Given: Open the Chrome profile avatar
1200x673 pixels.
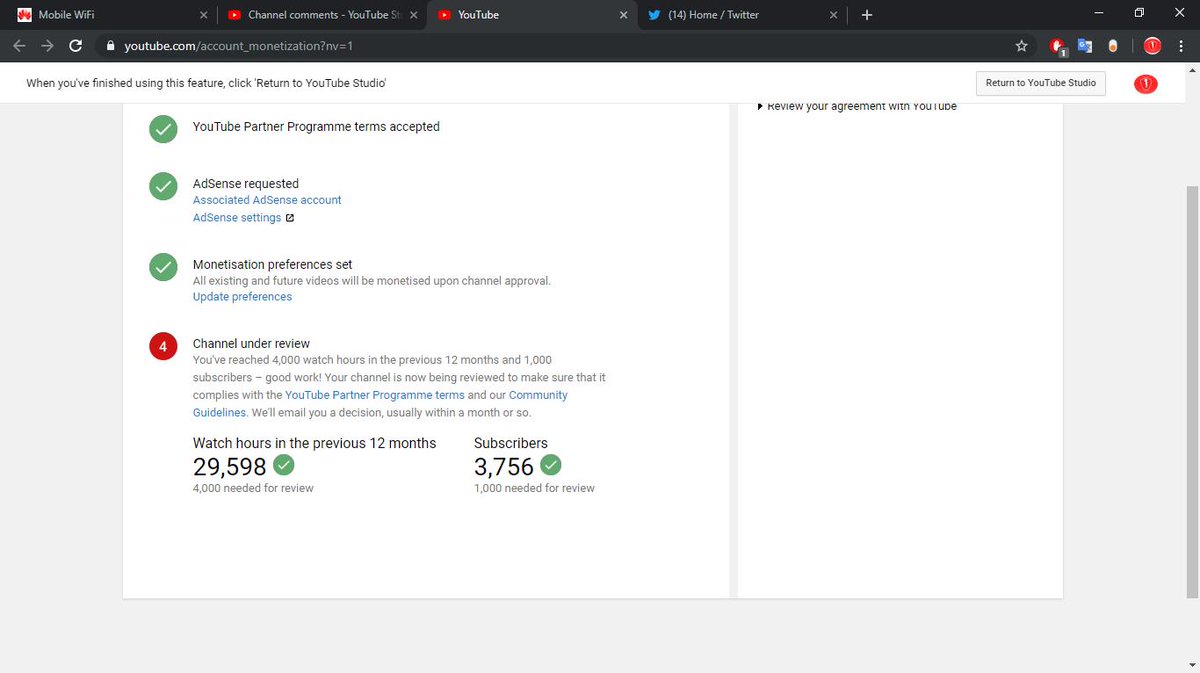Looking at the screenshot, I should pos(1152,46).
